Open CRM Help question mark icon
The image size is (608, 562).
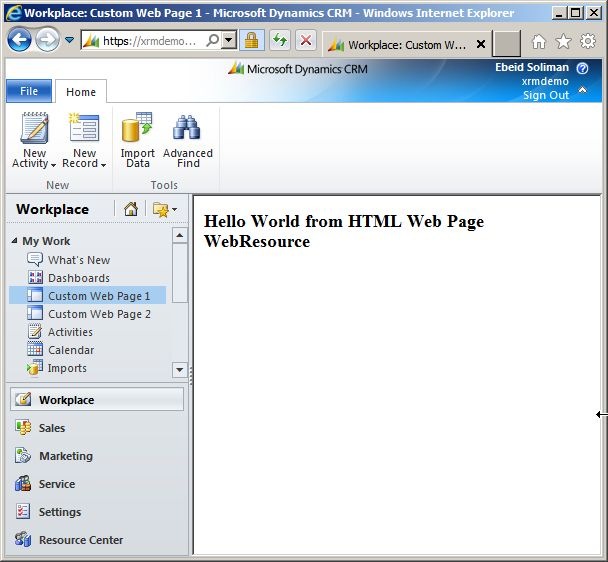(582, 68)
